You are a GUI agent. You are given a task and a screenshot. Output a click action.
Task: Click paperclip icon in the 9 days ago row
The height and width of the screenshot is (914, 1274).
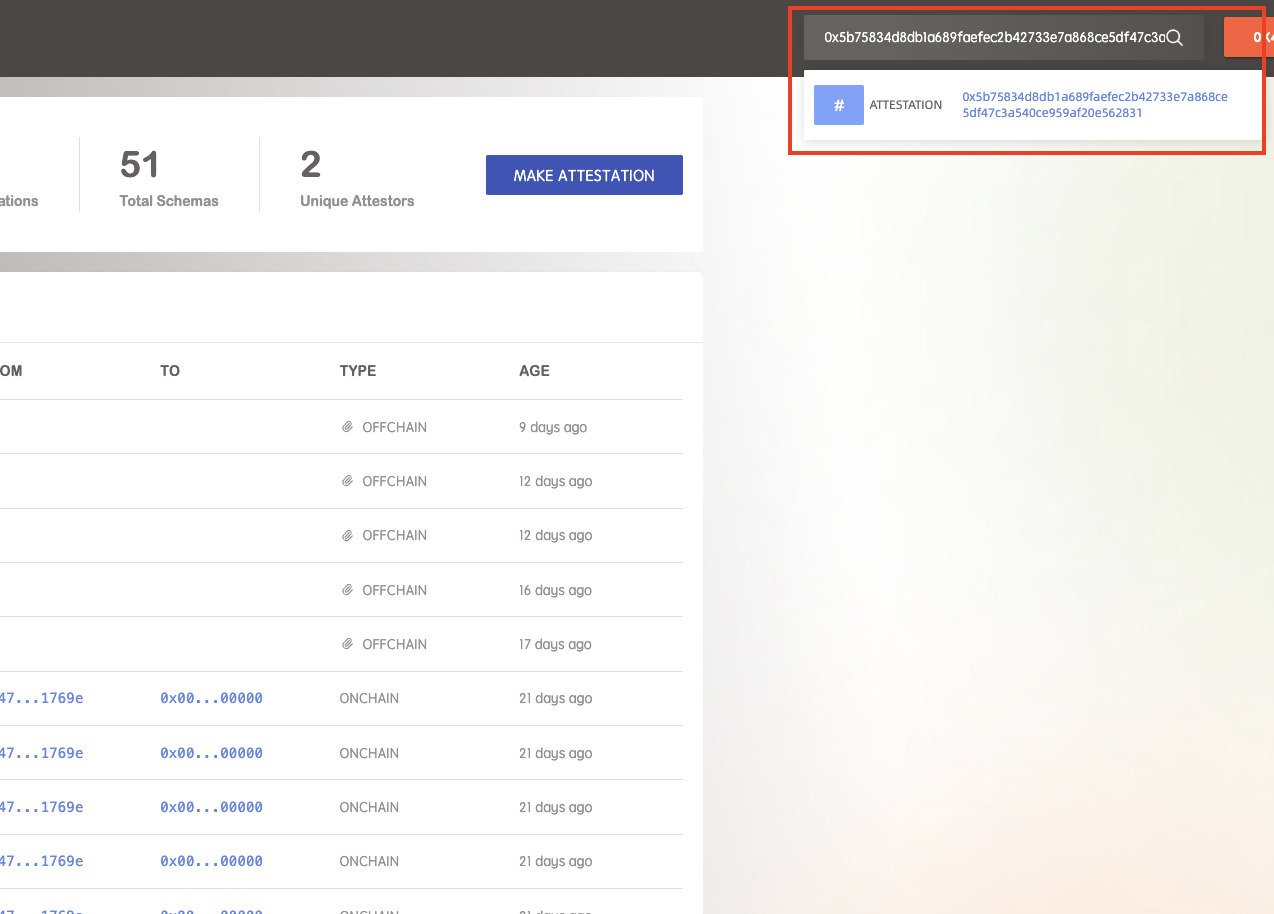(347, 427)
